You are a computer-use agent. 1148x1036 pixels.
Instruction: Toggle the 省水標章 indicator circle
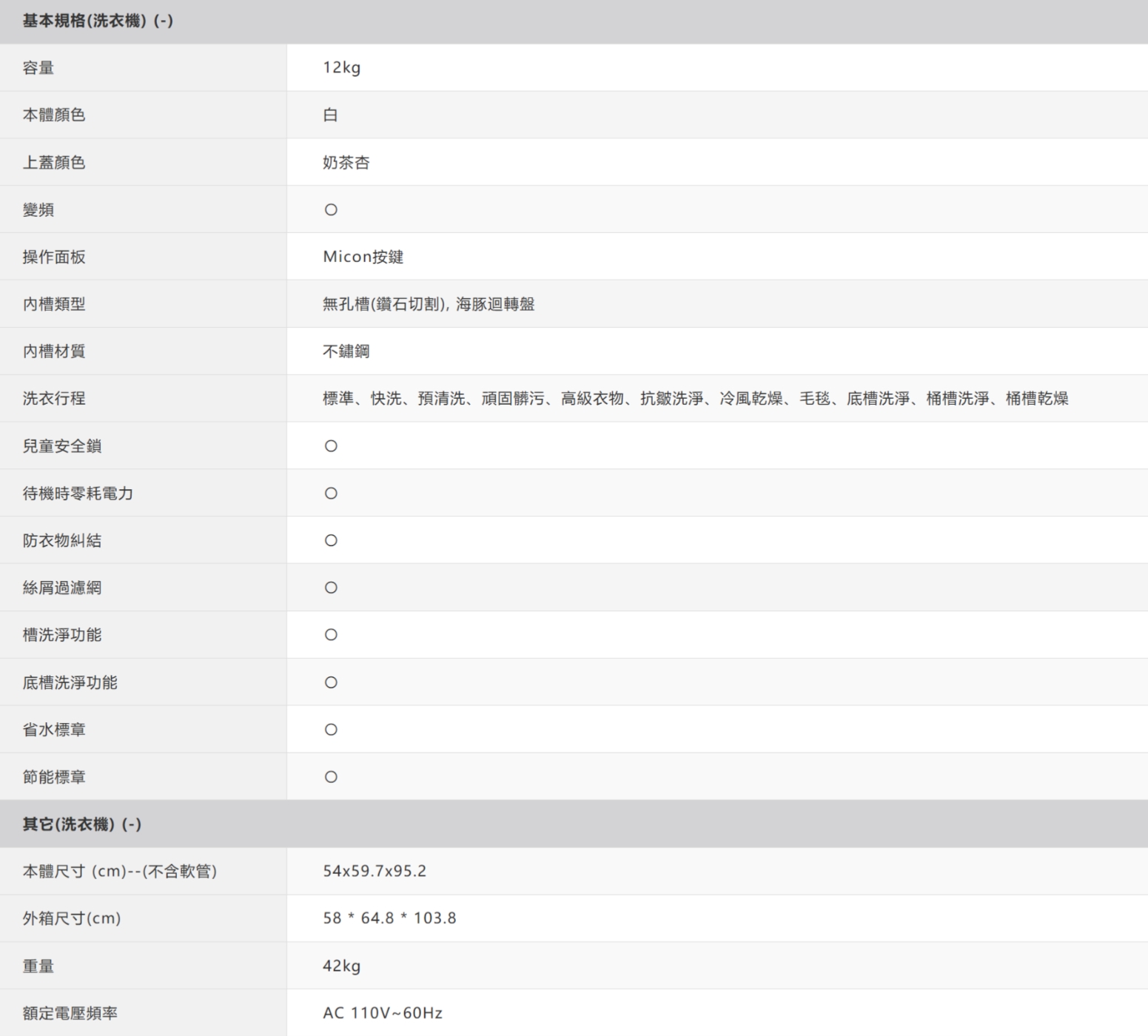point(331,729)
